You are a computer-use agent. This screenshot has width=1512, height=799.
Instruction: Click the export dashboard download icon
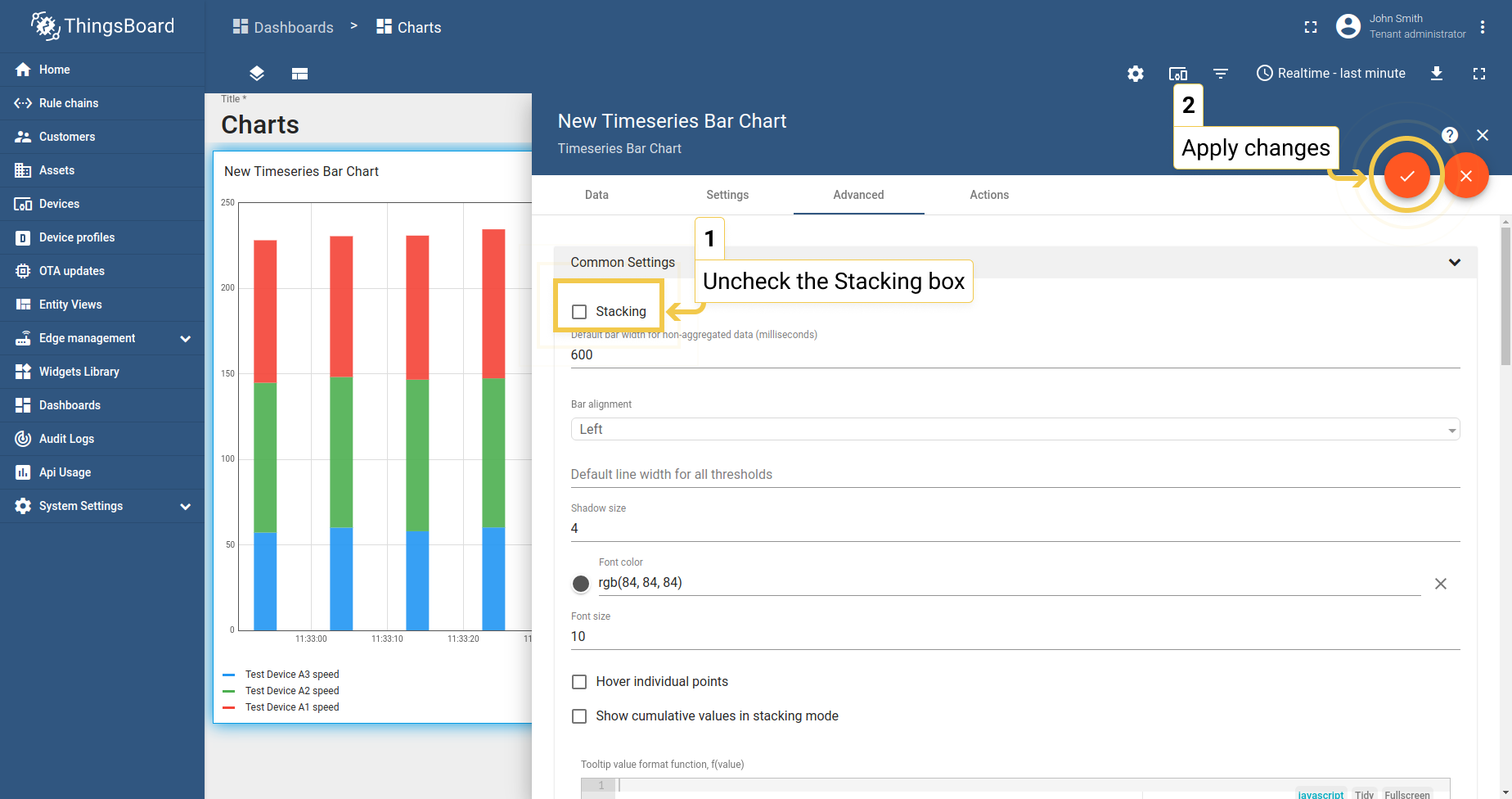tap(1436, 74)
